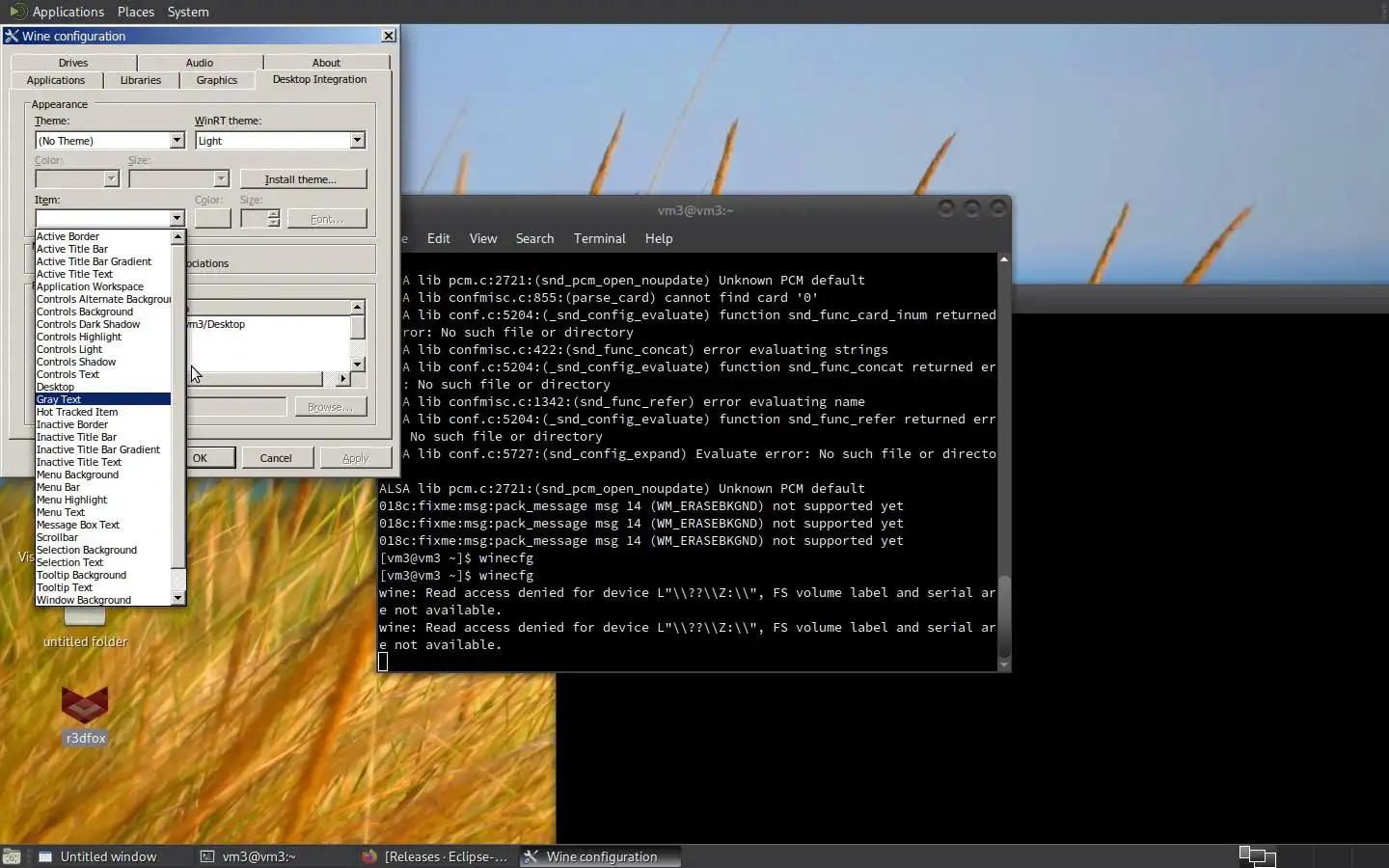Open the Search menu in terminal
The height and width of the screenshot is (868, 1389).
[x=534, y=238]
